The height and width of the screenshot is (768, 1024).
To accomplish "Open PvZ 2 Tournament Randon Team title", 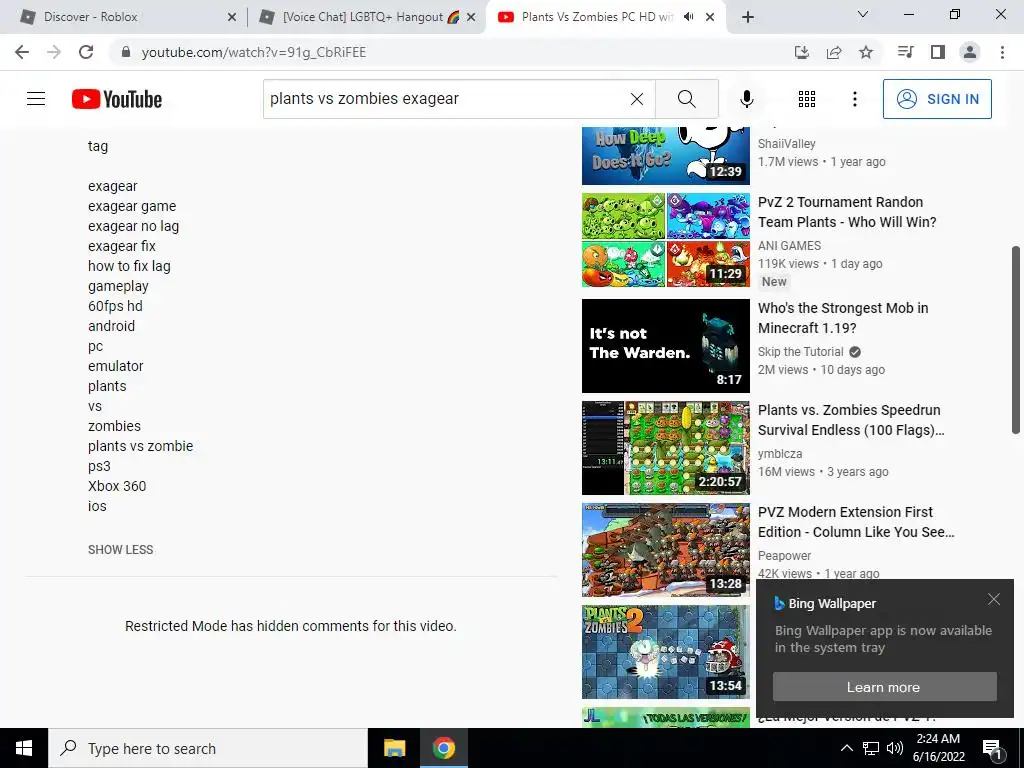I will click(847, 212).
